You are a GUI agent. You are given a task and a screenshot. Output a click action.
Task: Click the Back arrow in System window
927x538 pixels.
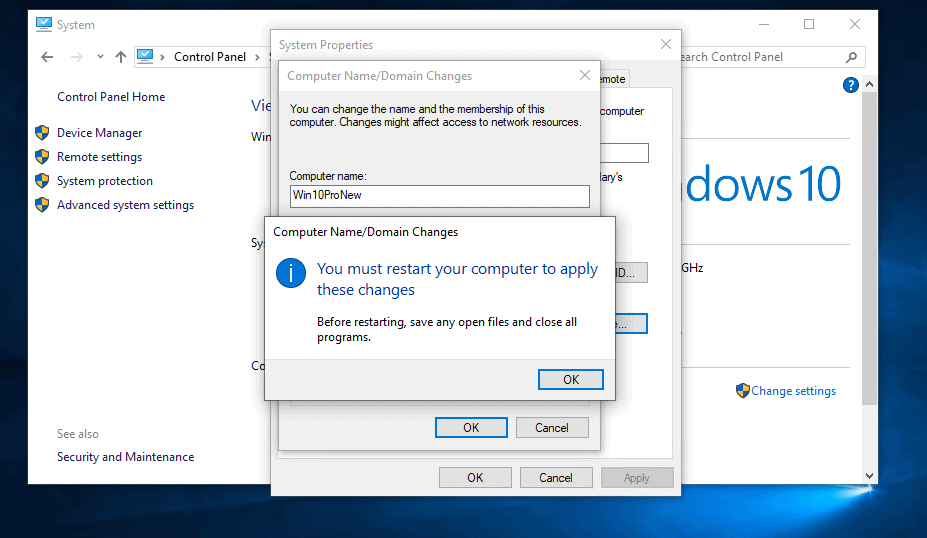tap(47, 57)
